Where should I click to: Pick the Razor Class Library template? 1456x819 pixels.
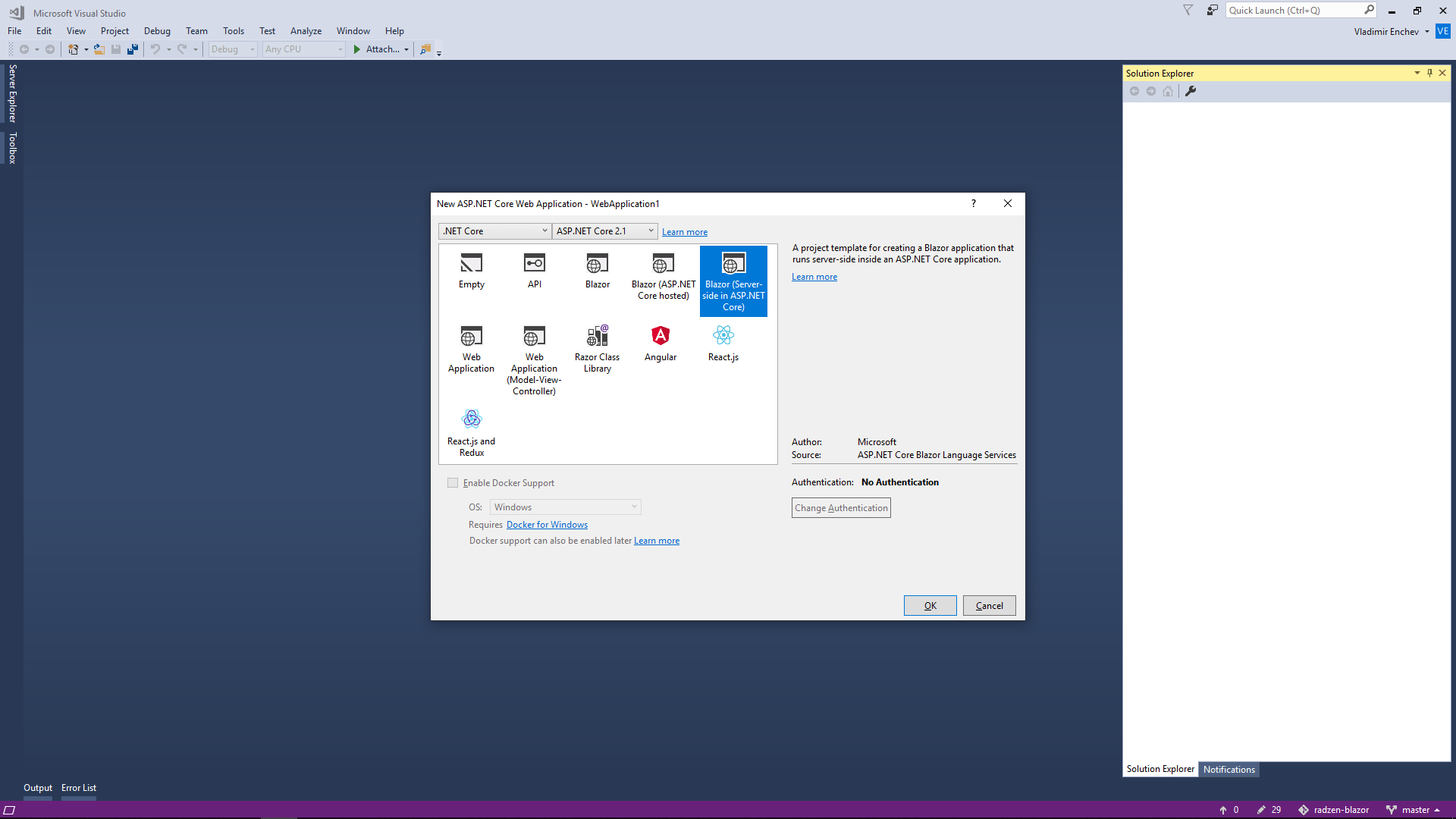pyautogui.click(x=597, y=350)
